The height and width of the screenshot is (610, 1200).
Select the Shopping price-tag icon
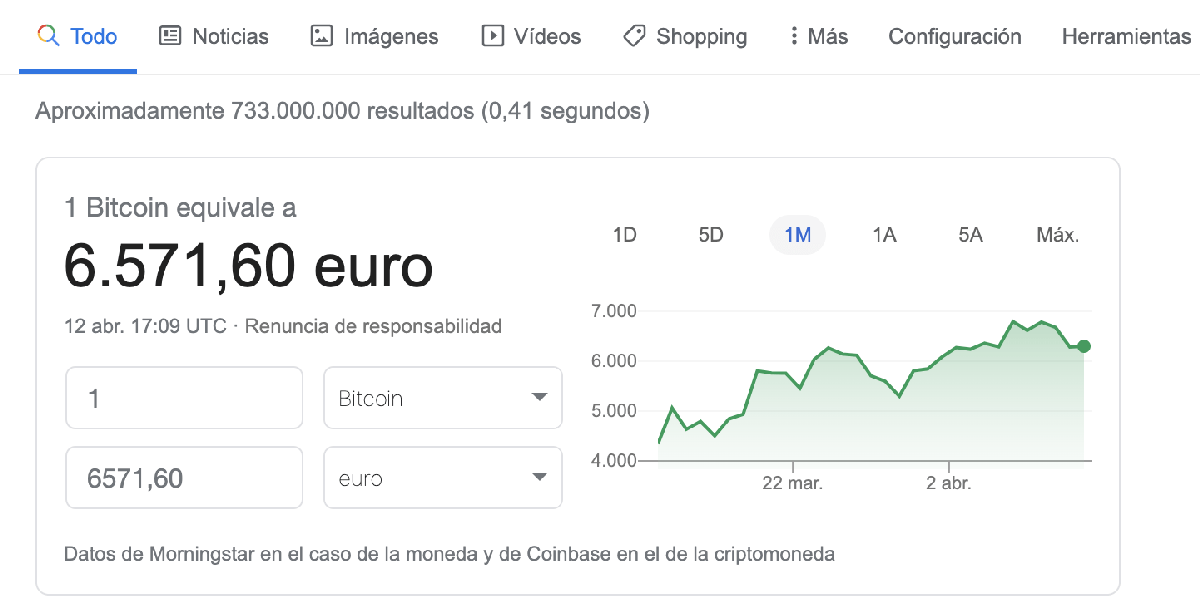(x=633, y=35)
